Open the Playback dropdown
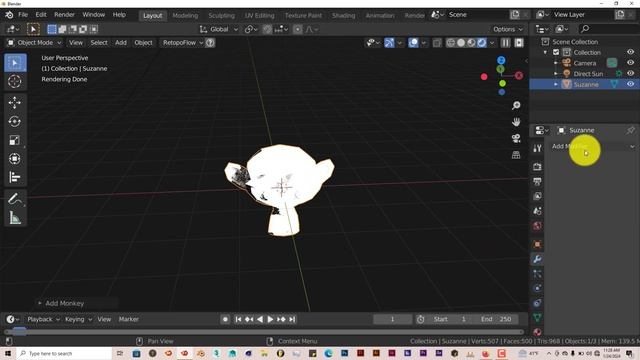This screenshot has width=640, height=360. [x=43, y=319]
